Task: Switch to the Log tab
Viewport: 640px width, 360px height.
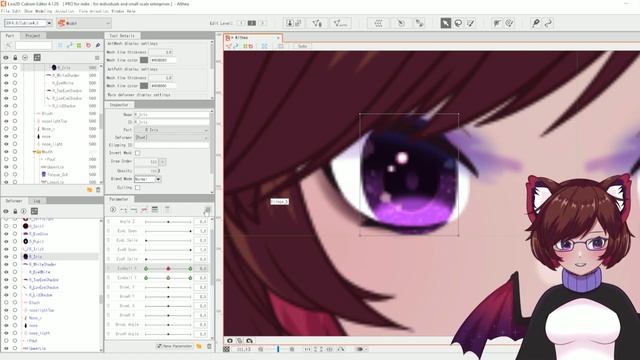Action: [37, 201]
